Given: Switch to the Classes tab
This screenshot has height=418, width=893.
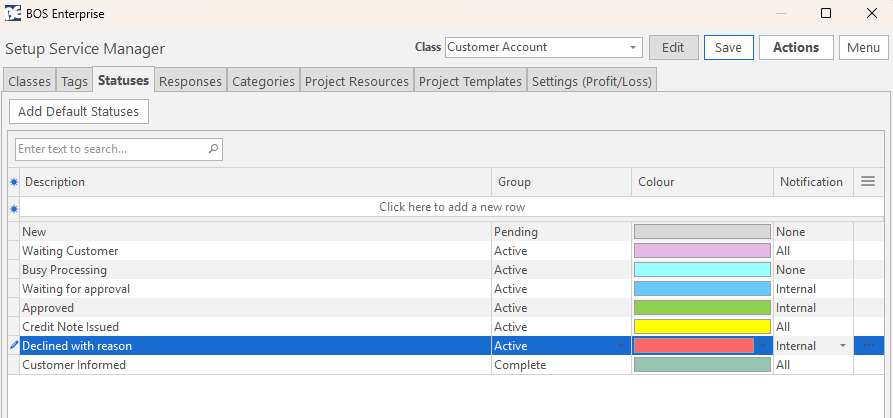Looking at the screenshot, I should (x=30, y=81).
